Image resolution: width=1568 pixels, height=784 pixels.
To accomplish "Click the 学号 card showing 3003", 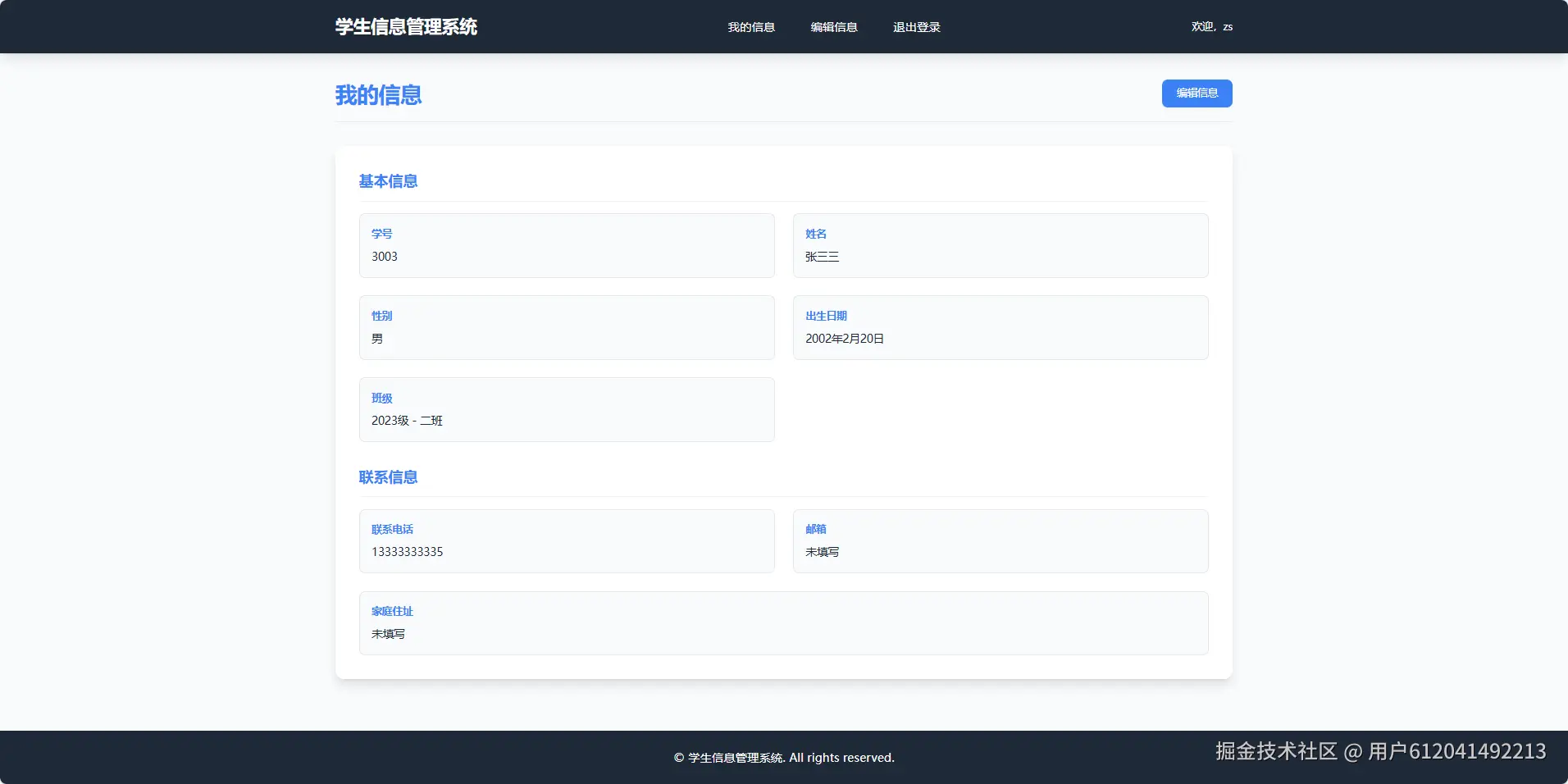I will click(x=566, y=245).
